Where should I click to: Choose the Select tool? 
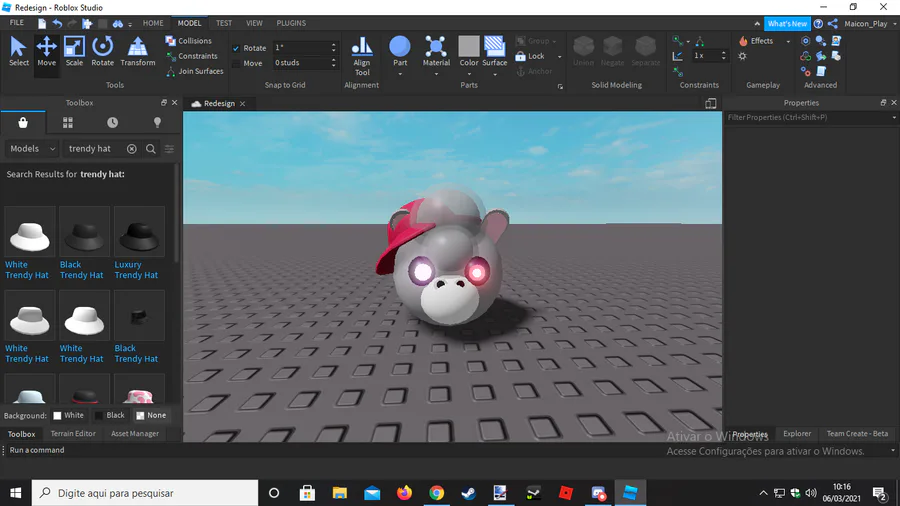(x=18, y=52)
